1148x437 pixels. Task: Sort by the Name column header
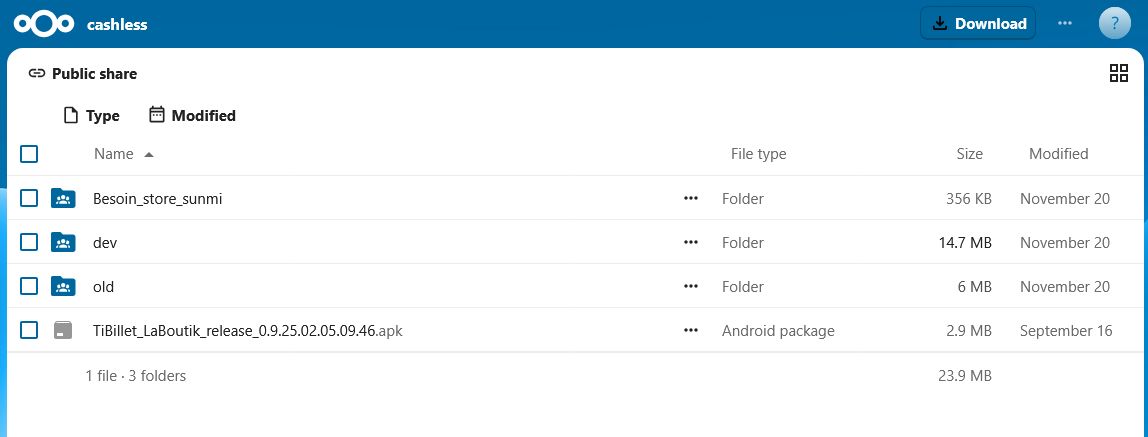114,154
